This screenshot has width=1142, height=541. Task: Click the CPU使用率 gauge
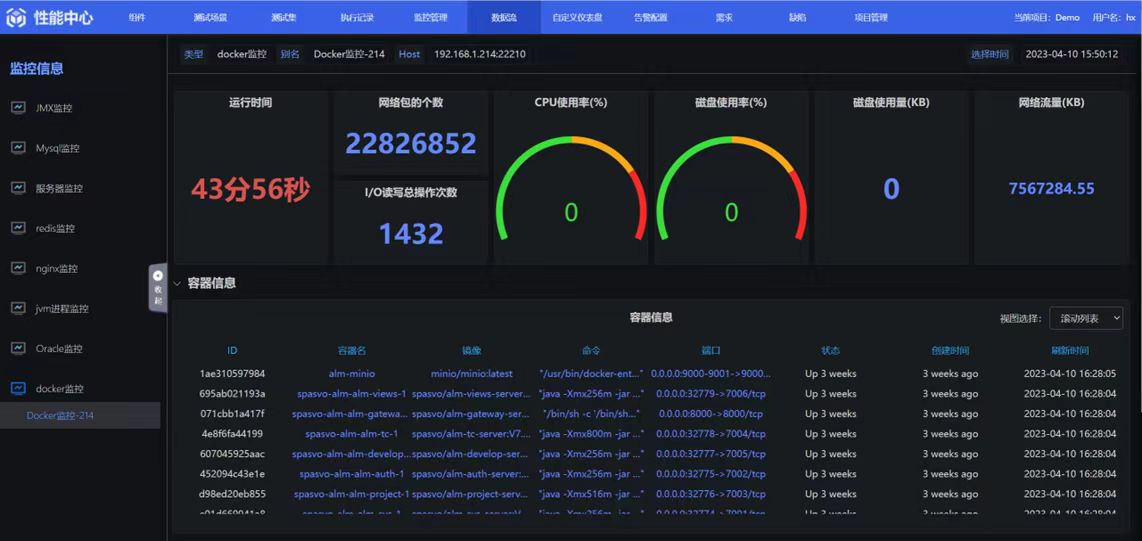tap(571, 190)
